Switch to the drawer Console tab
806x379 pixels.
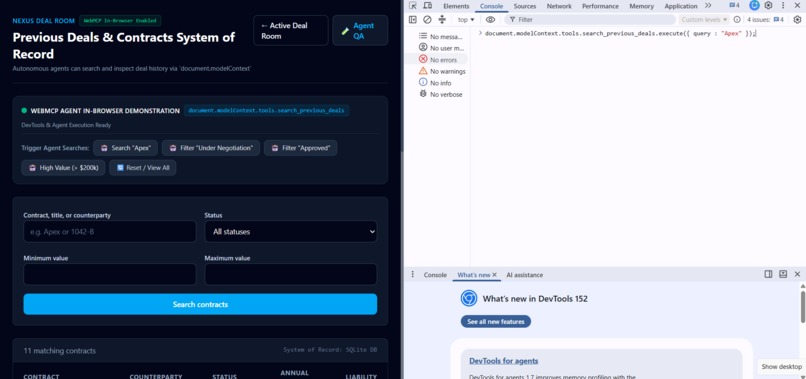(435, 275)
